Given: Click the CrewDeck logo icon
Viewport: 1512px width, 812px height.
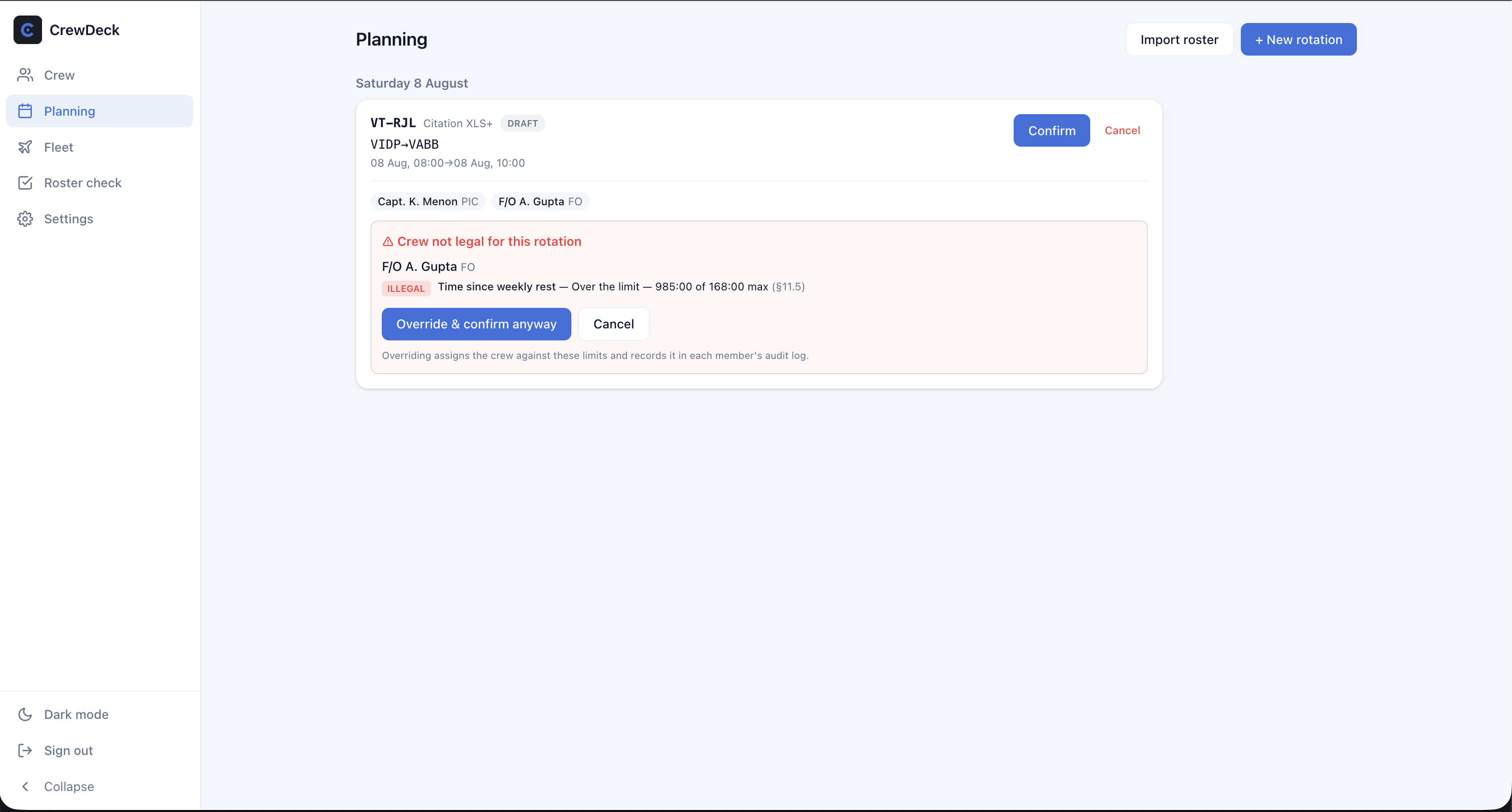Looking at the screenshot, I should pyautogui.click(x=28, y=30).
